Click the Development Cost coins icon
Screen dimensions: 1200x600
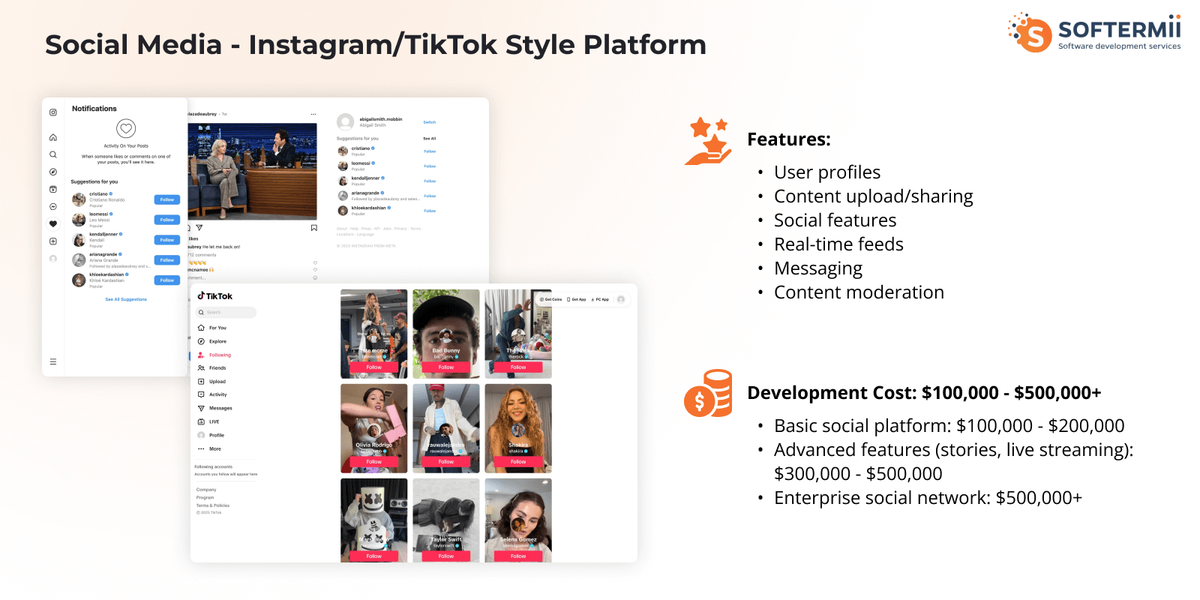pos(707,393)
